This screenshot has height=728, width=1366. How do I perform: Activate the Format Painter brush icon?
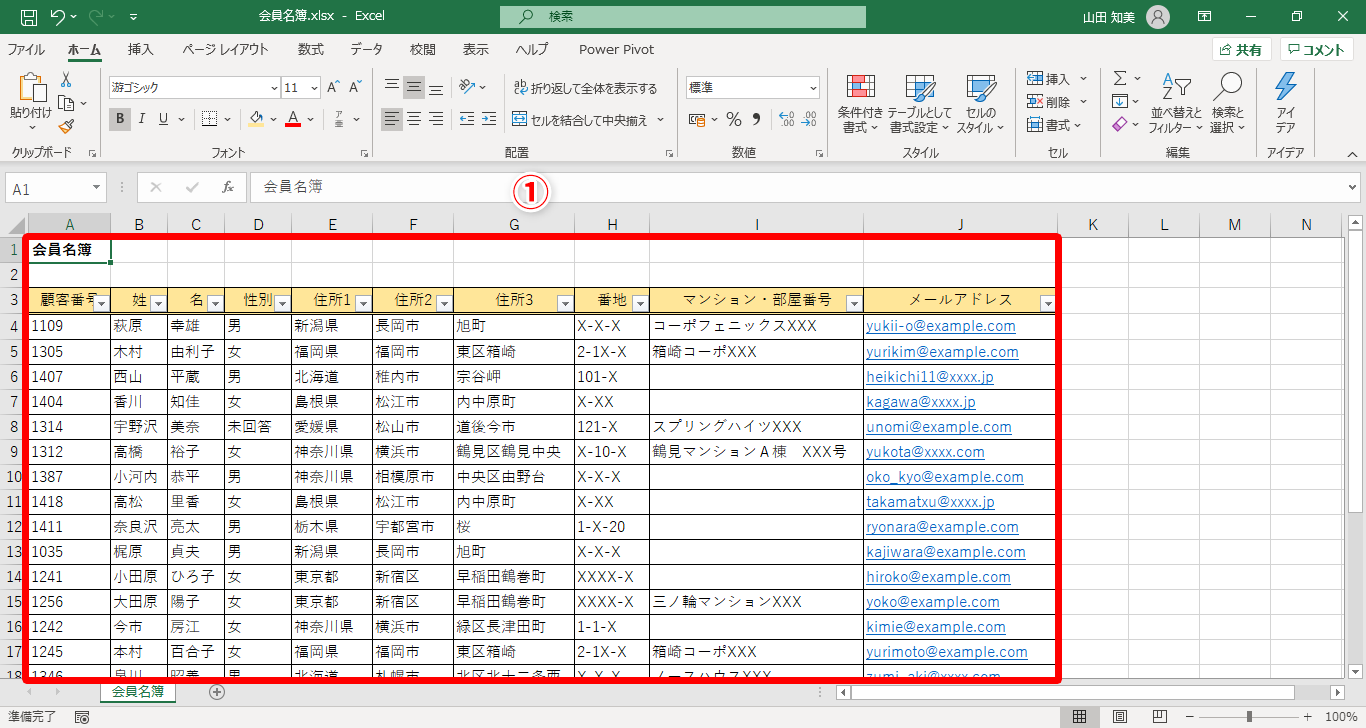[x=66, y=126]
